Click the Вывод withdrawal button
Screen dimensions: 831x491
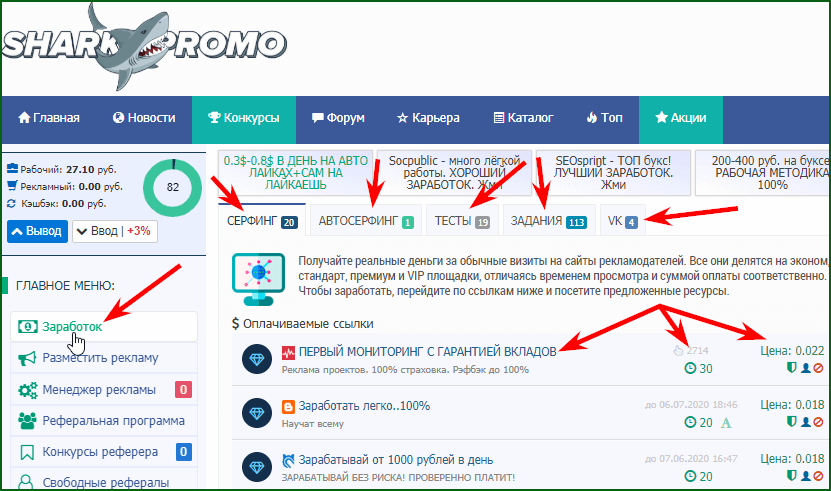(x=37, y=231)
